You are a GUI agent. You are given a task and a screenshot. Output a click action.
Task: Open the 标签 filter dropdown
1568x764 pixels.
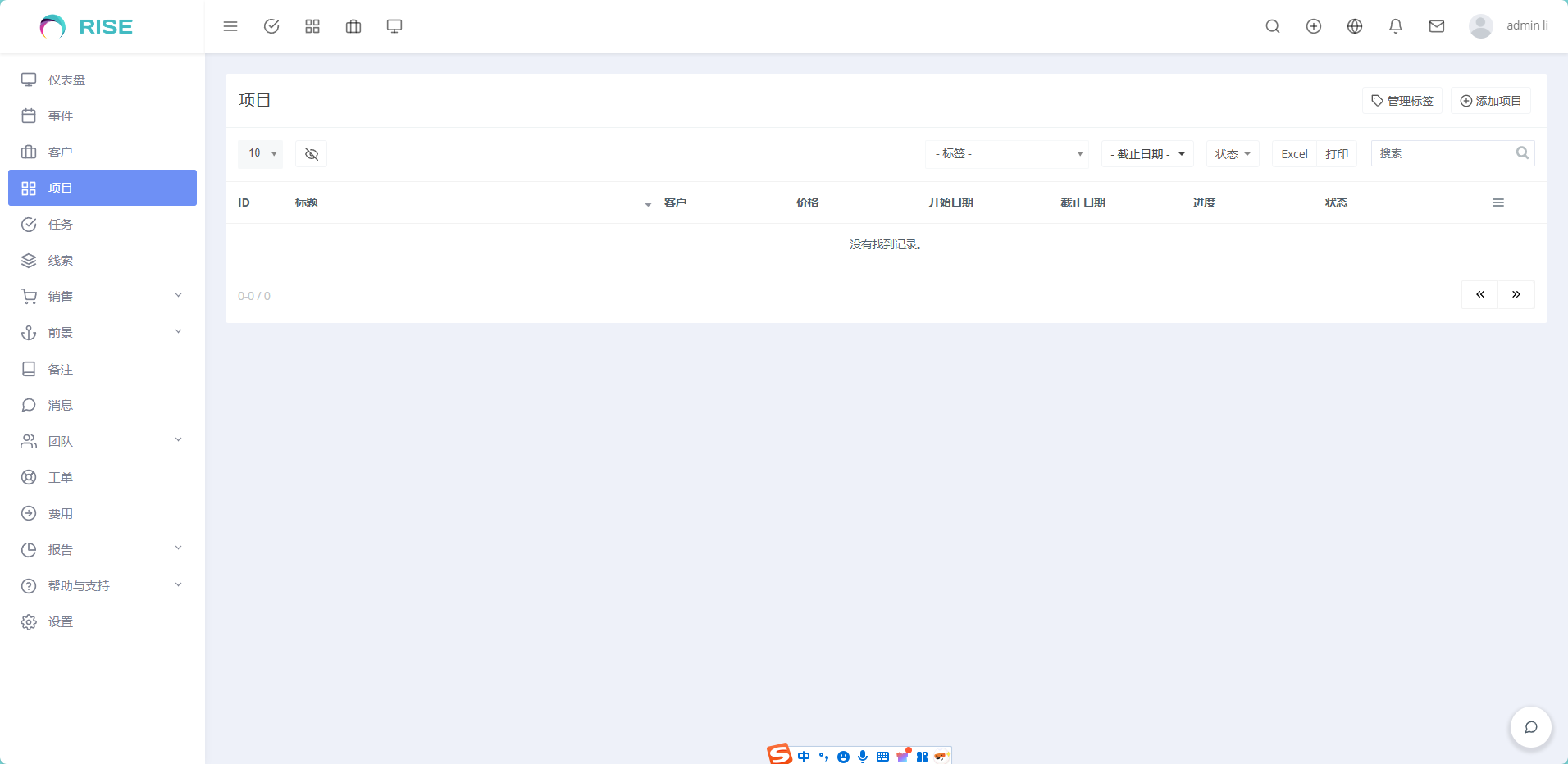pyautogui.click(x=1006, y=154)
